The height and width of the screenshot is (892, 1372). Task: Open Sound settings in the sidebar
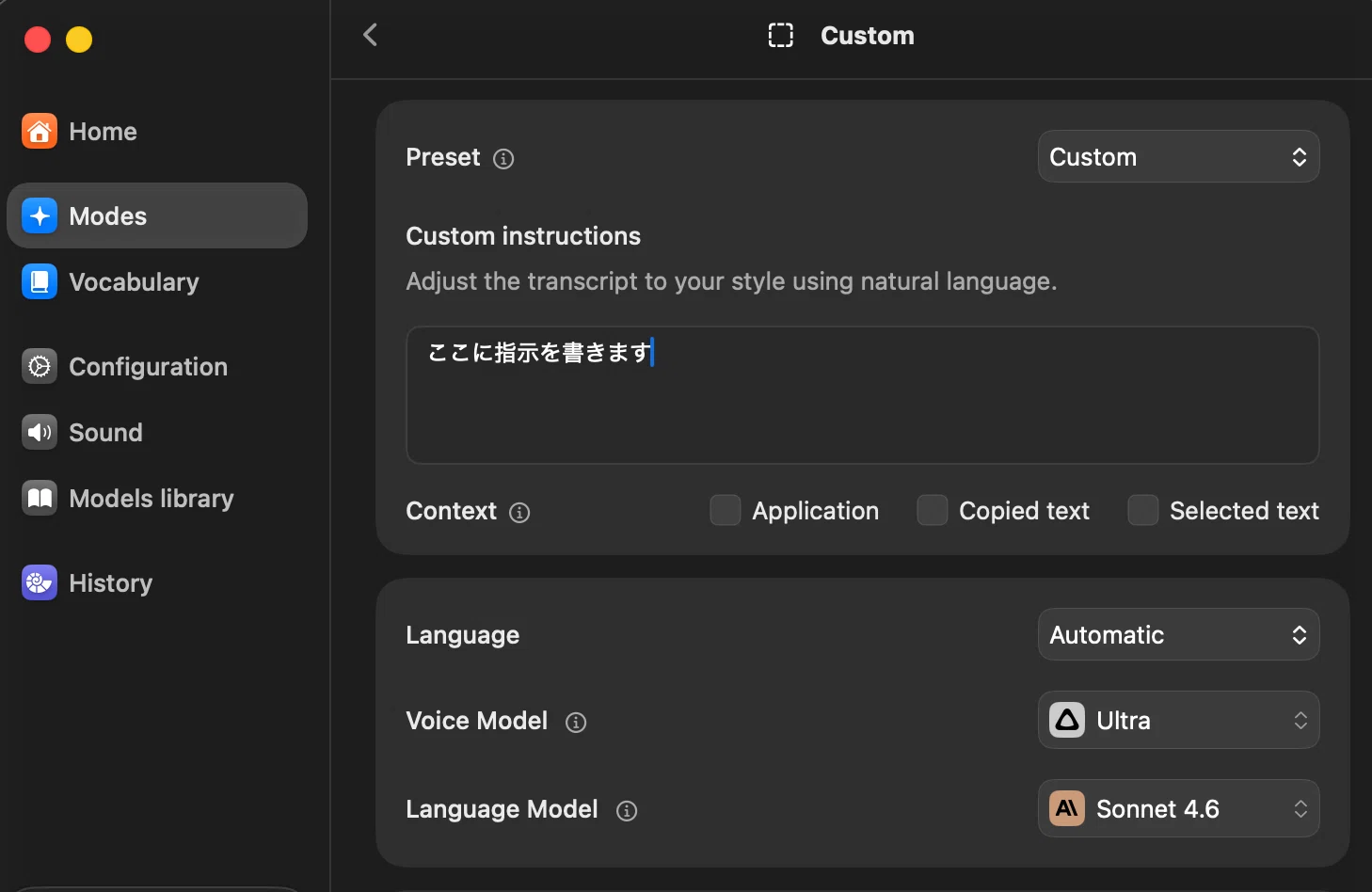click(157, 433)
